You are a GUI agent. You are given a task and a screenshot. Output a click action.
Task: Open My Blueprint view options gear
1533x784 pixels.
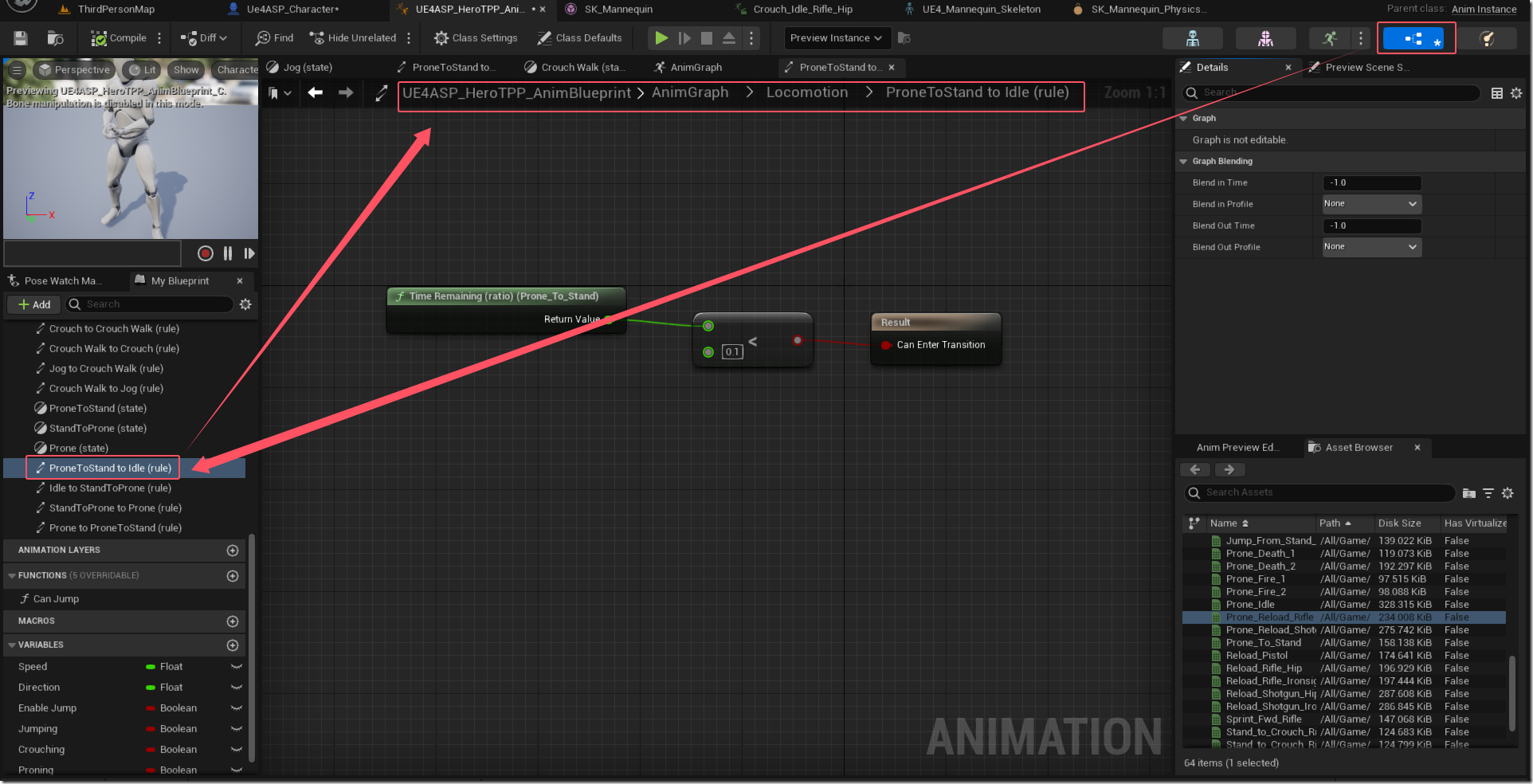pyautogui.click(x=245, y=304)
